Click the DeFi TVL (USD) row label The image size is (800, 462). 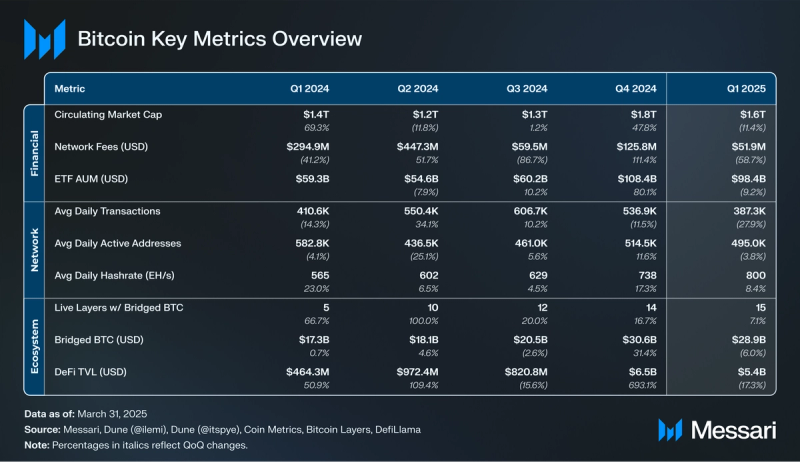93,372
